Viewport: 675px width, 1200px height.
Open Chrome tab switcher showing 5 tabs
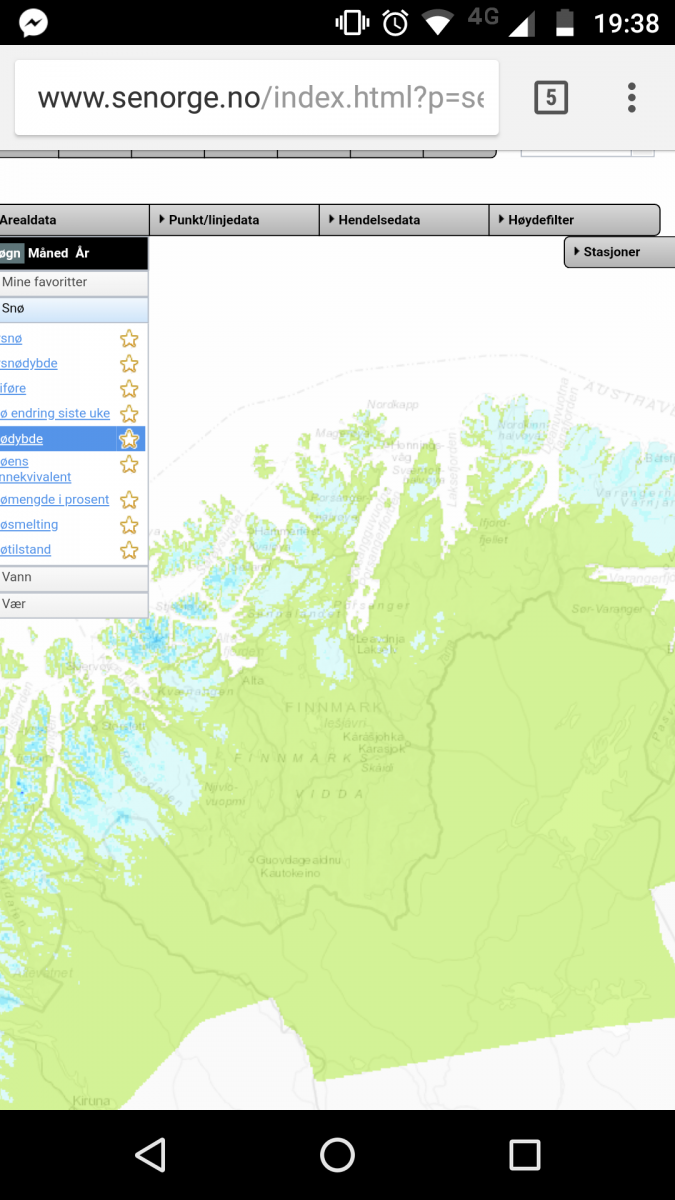[x=551, y=97]
